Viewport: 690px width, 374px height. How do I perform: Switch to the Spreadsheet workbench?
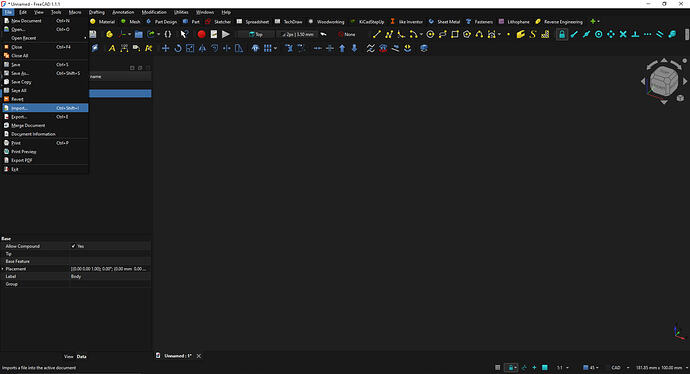pos(253,22)
